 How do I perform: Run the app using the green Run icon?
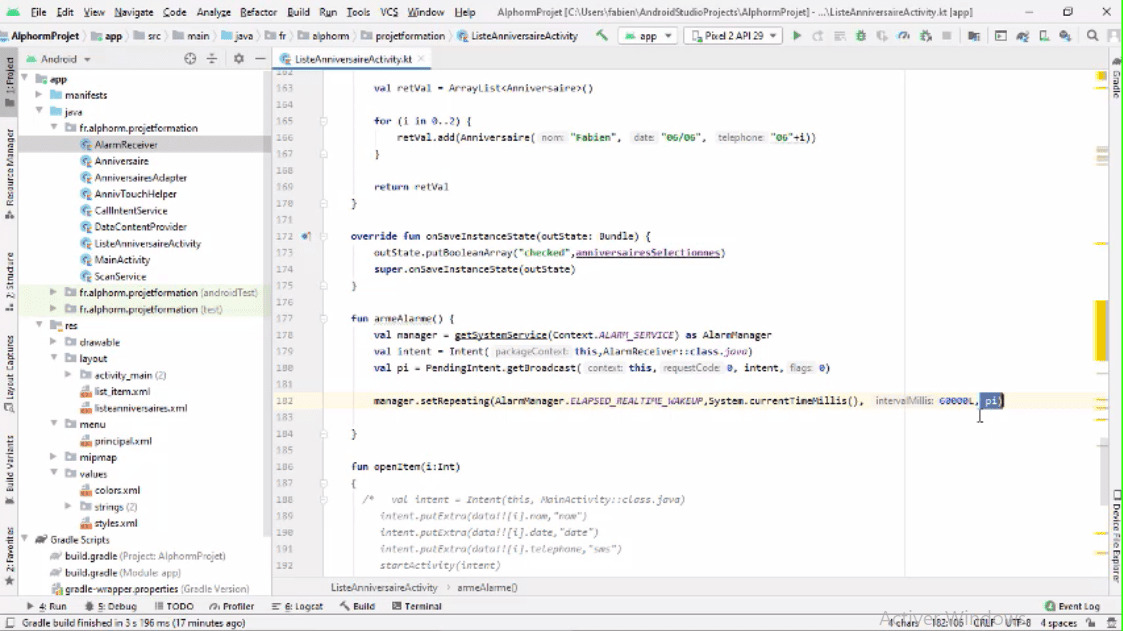pos(797,33)
